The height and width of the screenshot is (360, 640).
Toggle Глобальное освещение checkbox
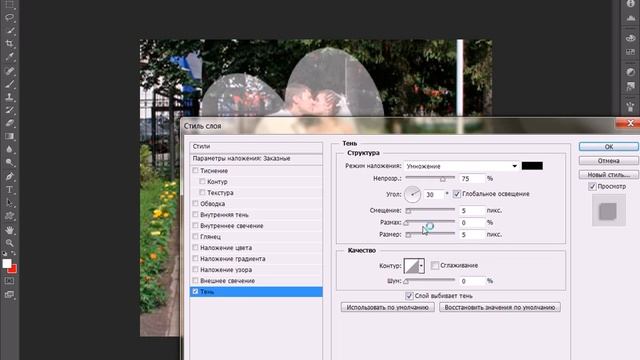(457, 194)
